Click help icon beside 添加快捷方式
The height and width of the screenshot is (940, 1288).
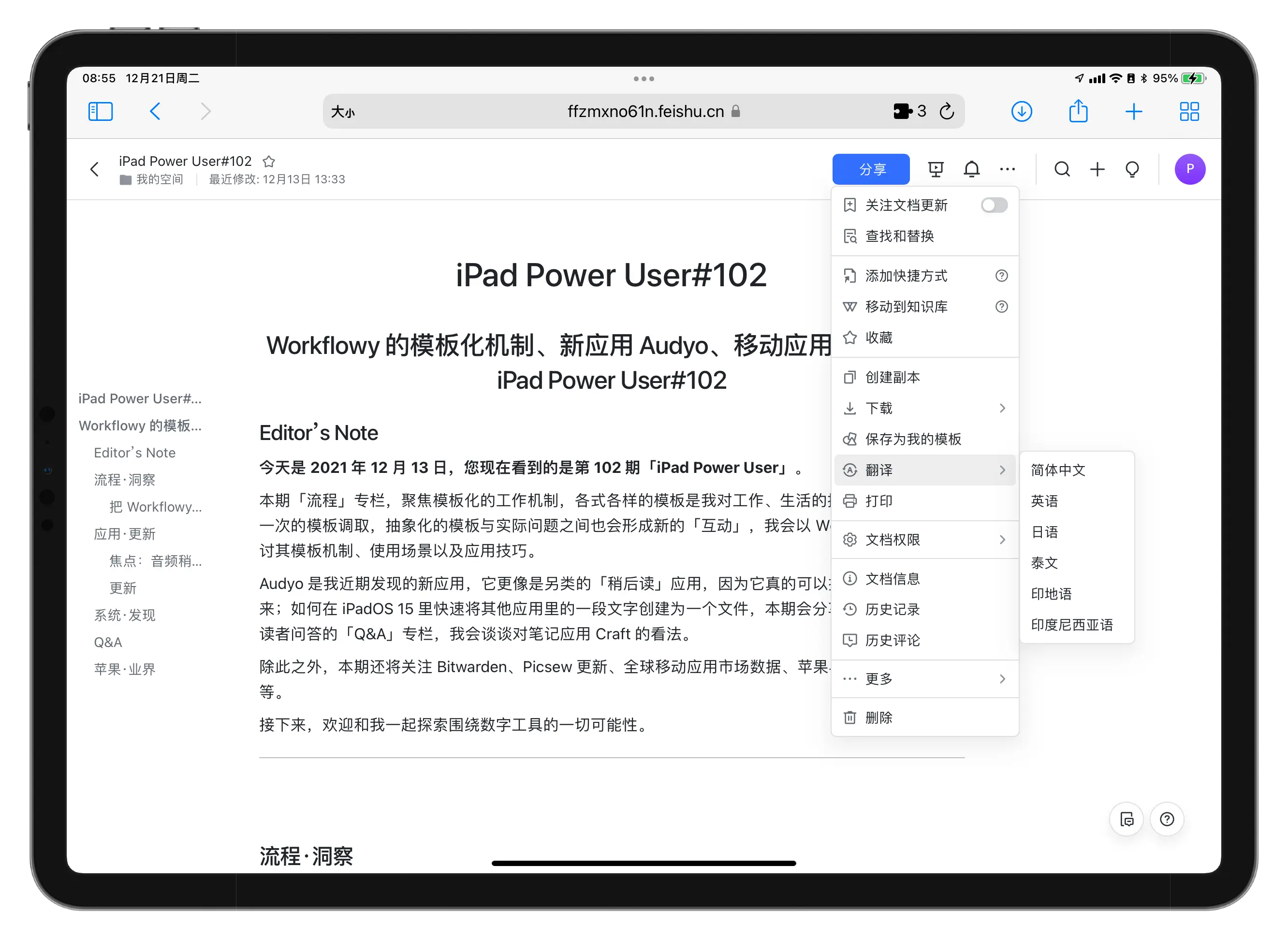1002,276
